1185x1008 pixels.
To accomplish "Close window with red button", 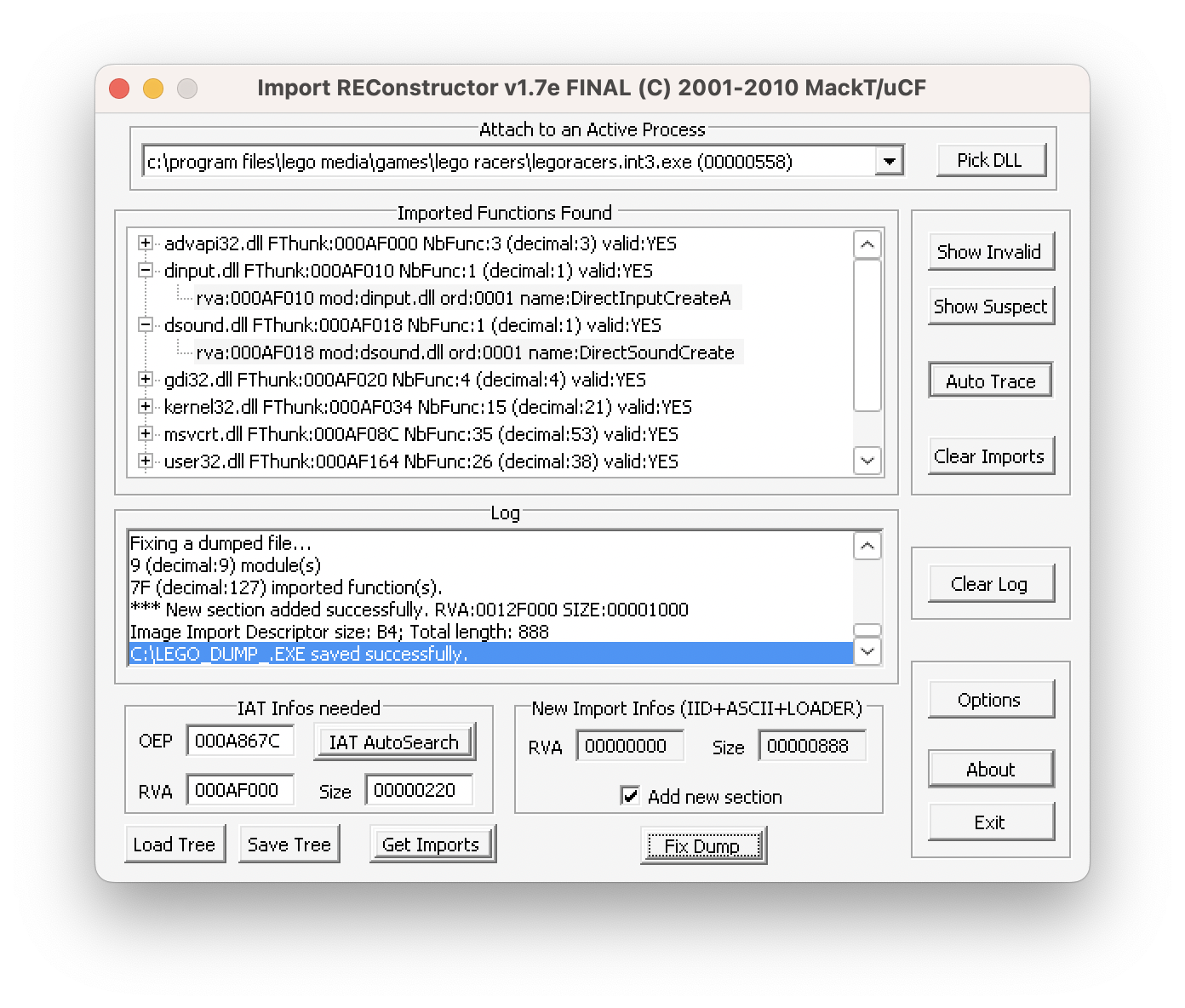I will click(119, 89).
